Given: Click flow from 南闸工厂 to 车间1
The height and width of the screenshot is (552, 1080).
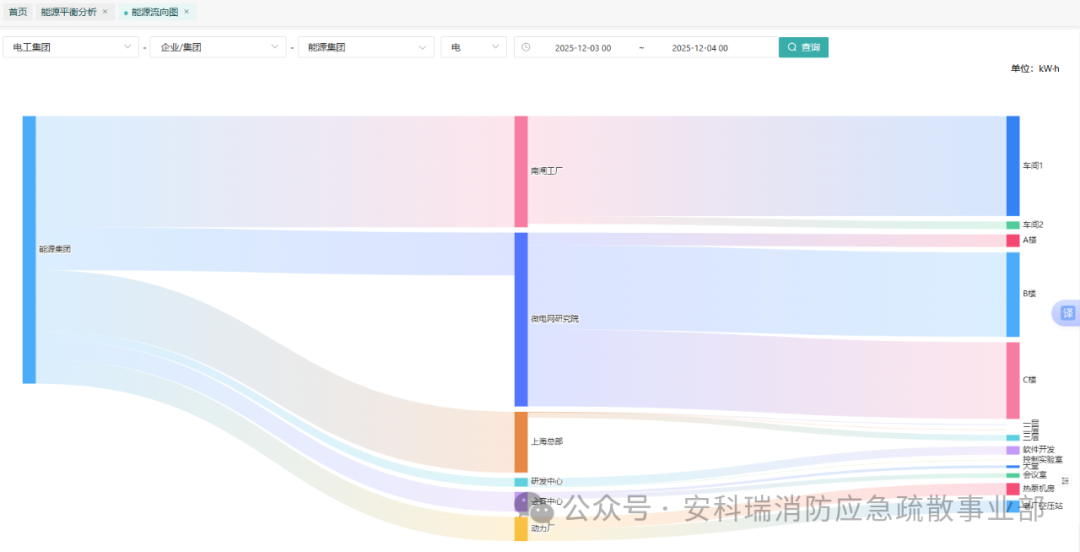Looking at the screenshot, I should pyautogui.click(x=767, y=166).
